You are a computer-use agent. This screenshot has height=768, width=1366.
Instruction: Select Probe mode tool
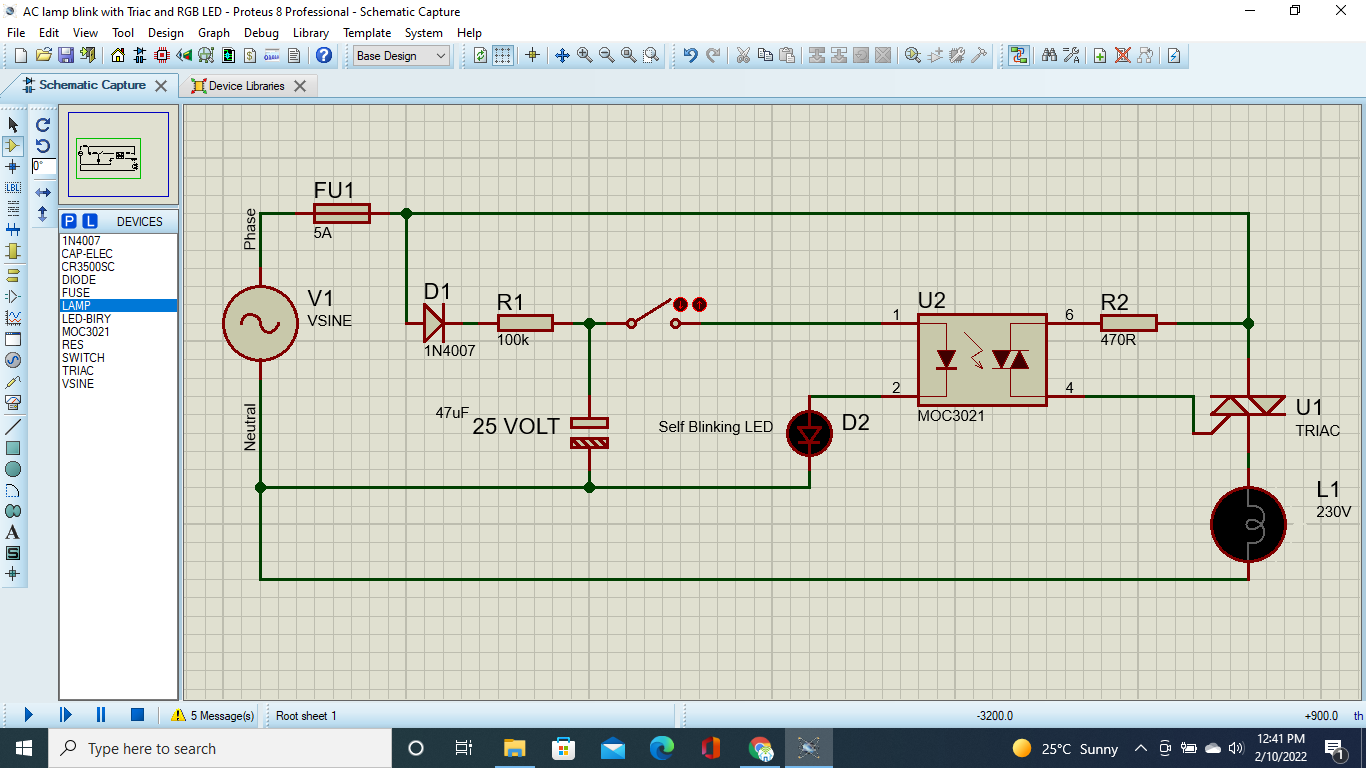click(x=13, y=381)
